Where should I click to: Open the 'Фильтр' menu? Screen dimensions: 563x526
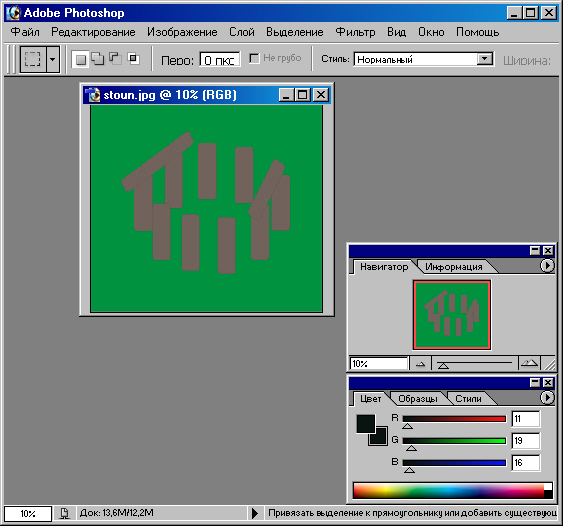pyautogui.click(x=355, y=32)
